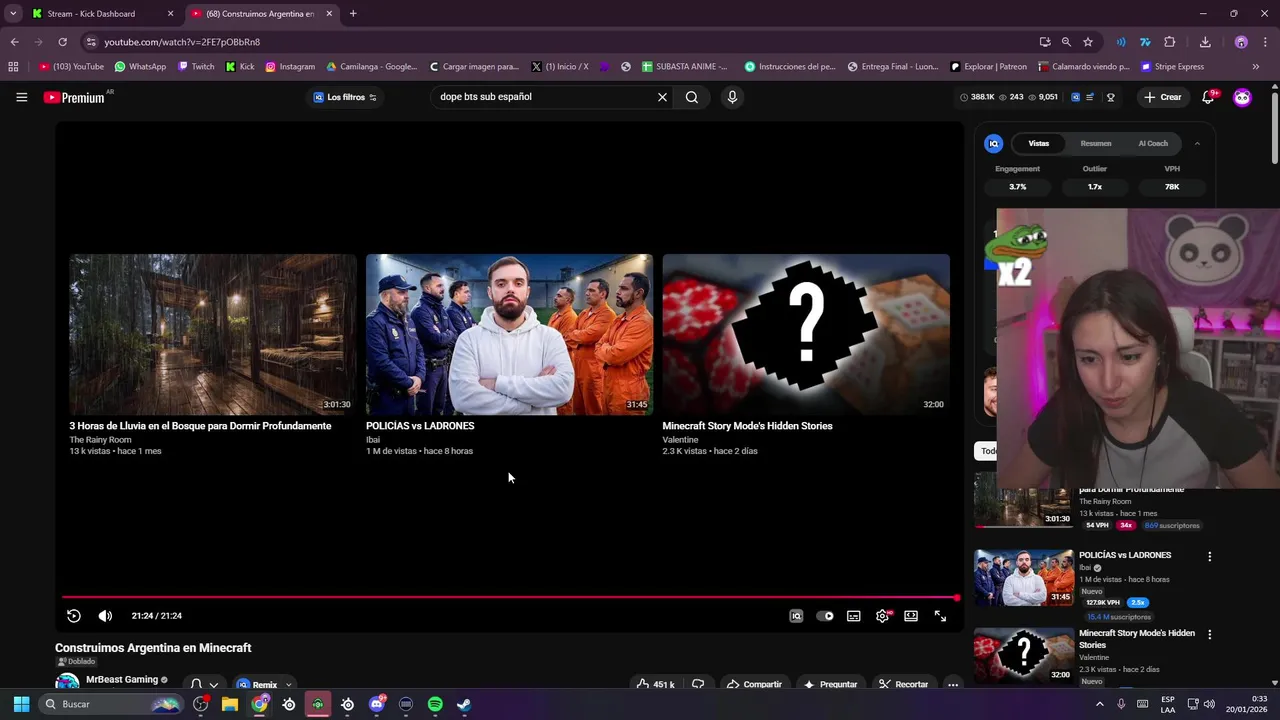Clear the search box text

662,97
